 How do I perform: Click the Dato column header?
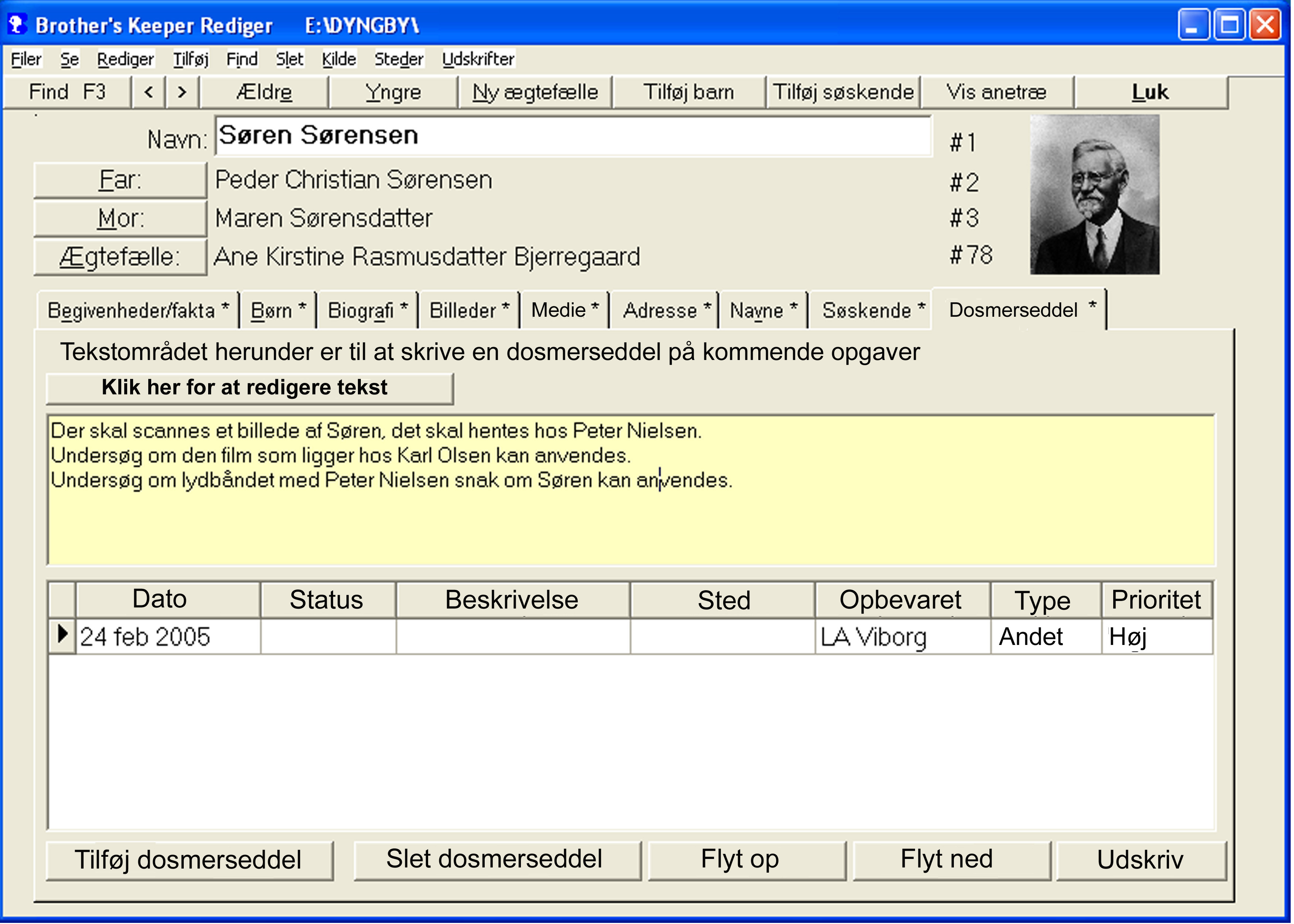coord(168,600)
